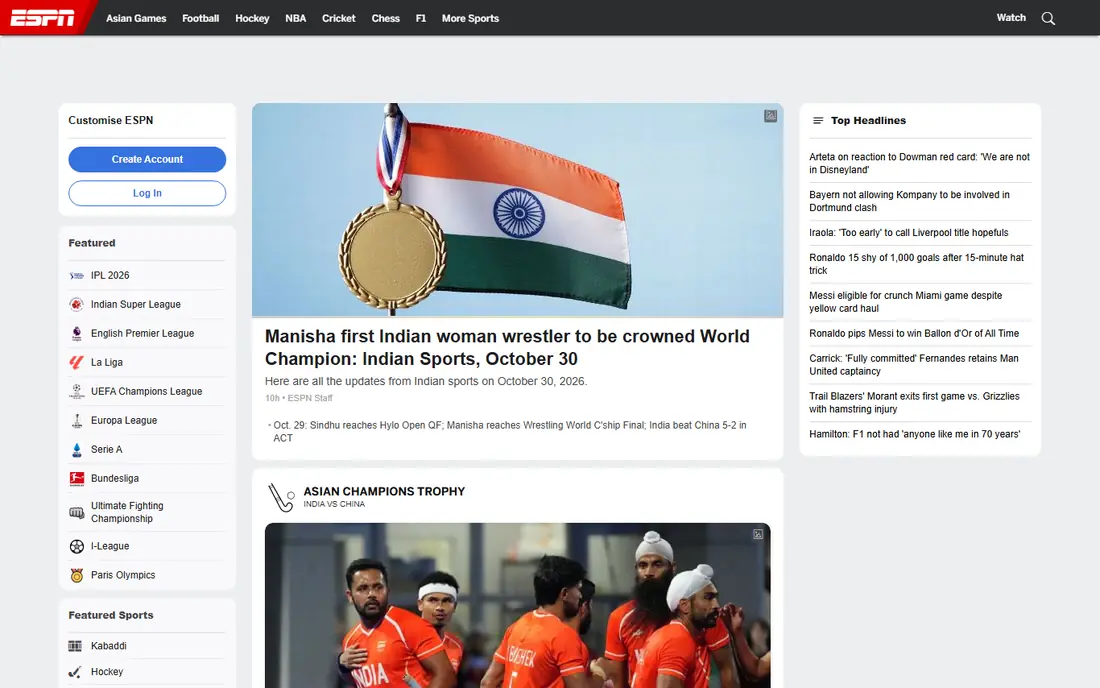Image resolution: width=1100 pixels, height=688 pixels.
Task: Click the Europa League trophy icon
Action: coord(76,421)
